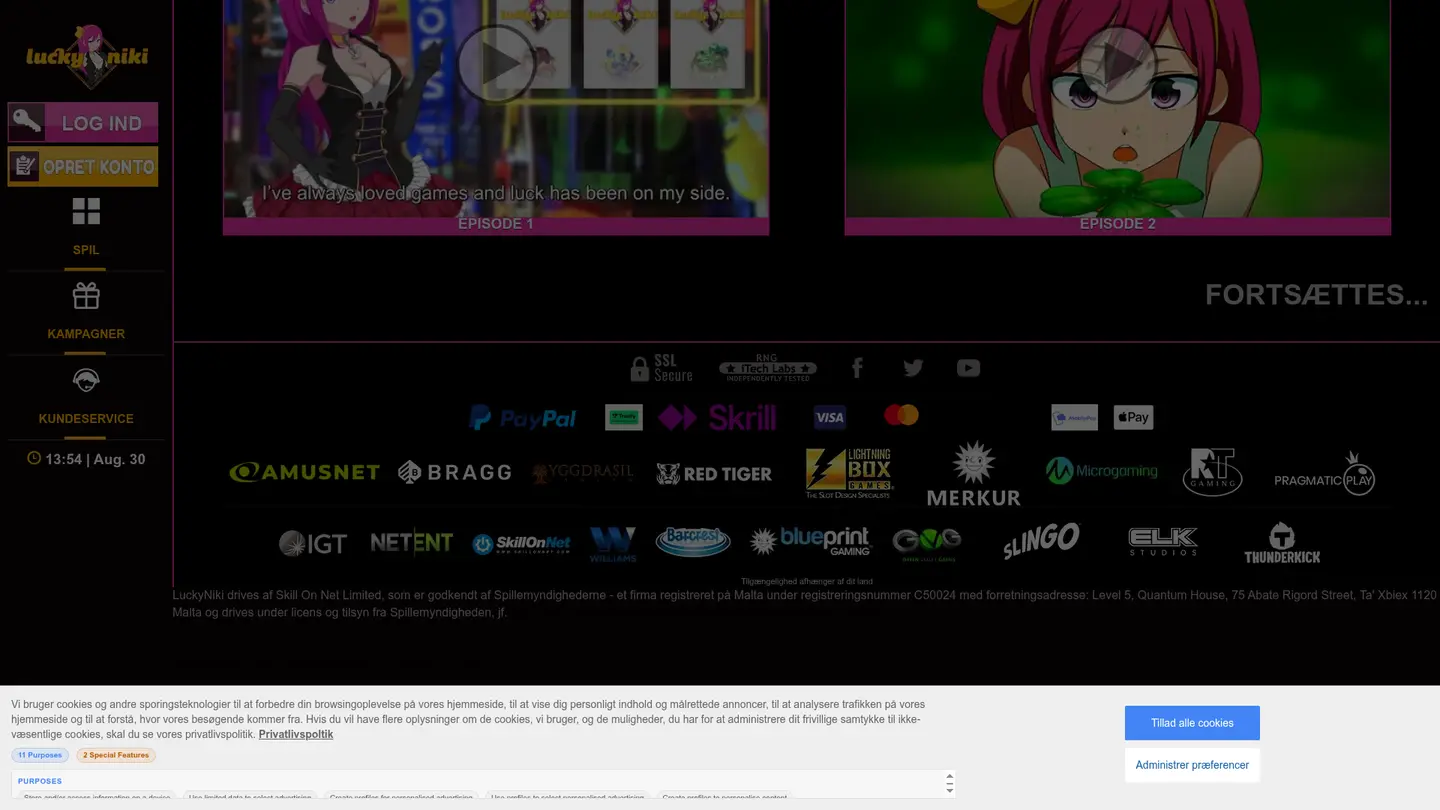The height and width of the screenshot is (810, 1440).
Task: Play the Episode 2 video
Action: coord(1118,65)
